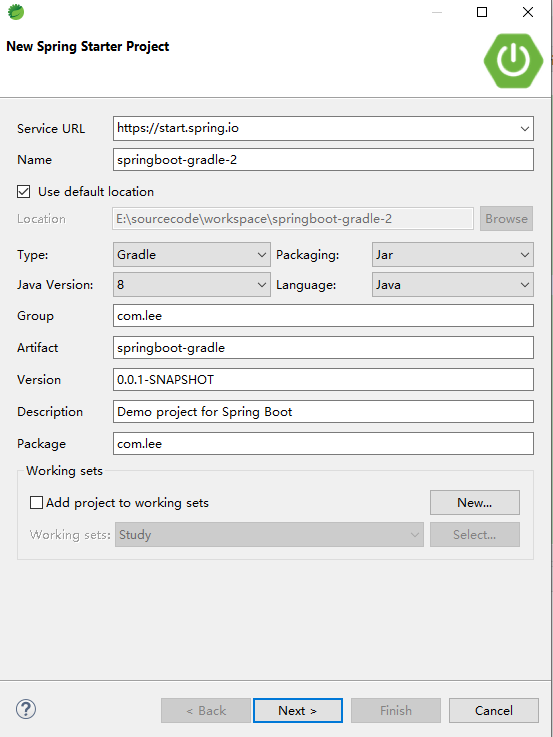Click into the Artifact field

click(323, 348)
